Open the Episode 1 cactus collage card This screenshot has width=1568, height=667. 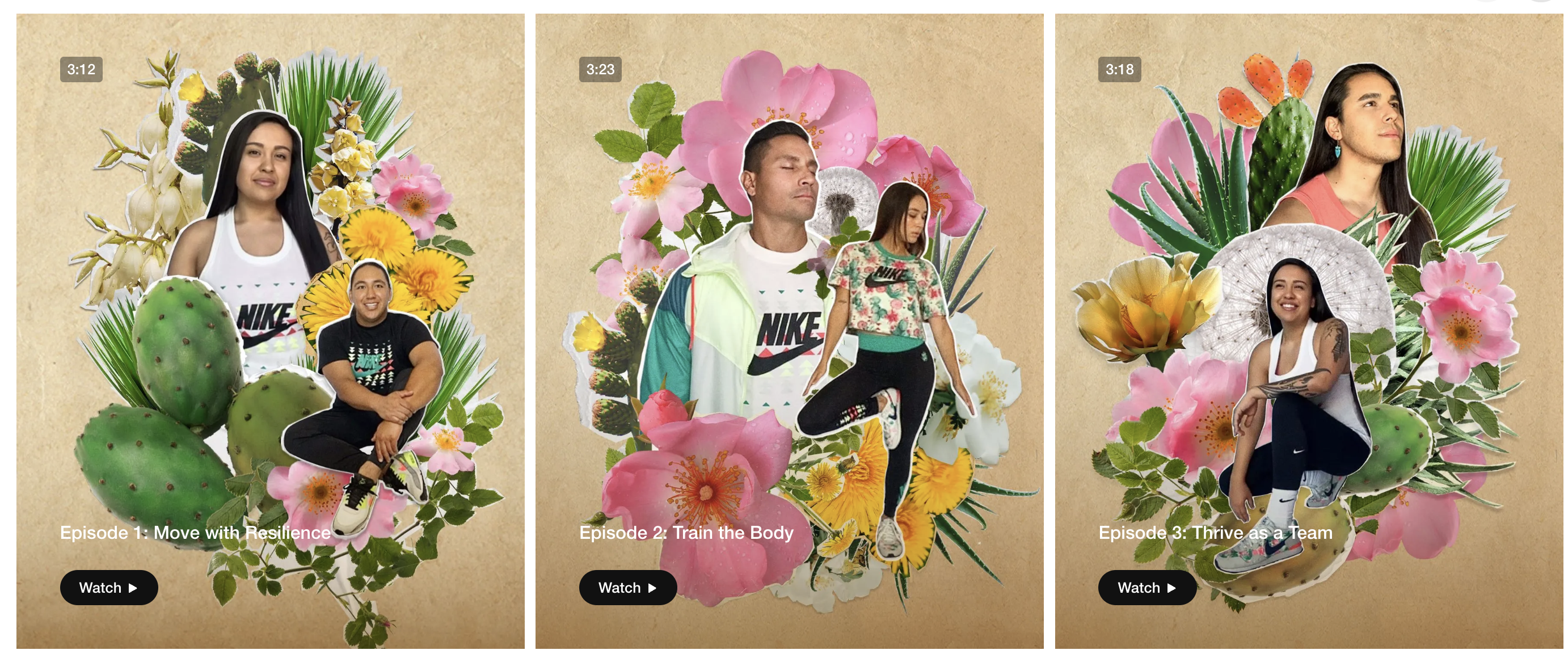coord(270,331)
